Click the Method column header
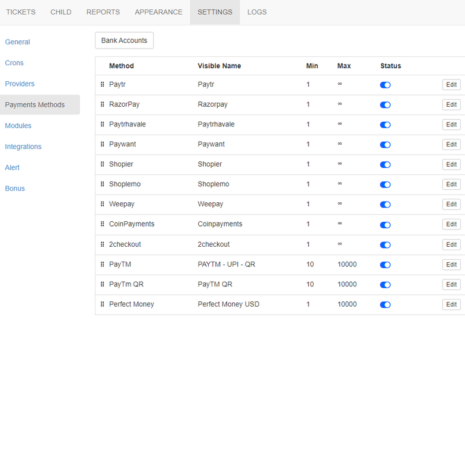 click(121, 66)
